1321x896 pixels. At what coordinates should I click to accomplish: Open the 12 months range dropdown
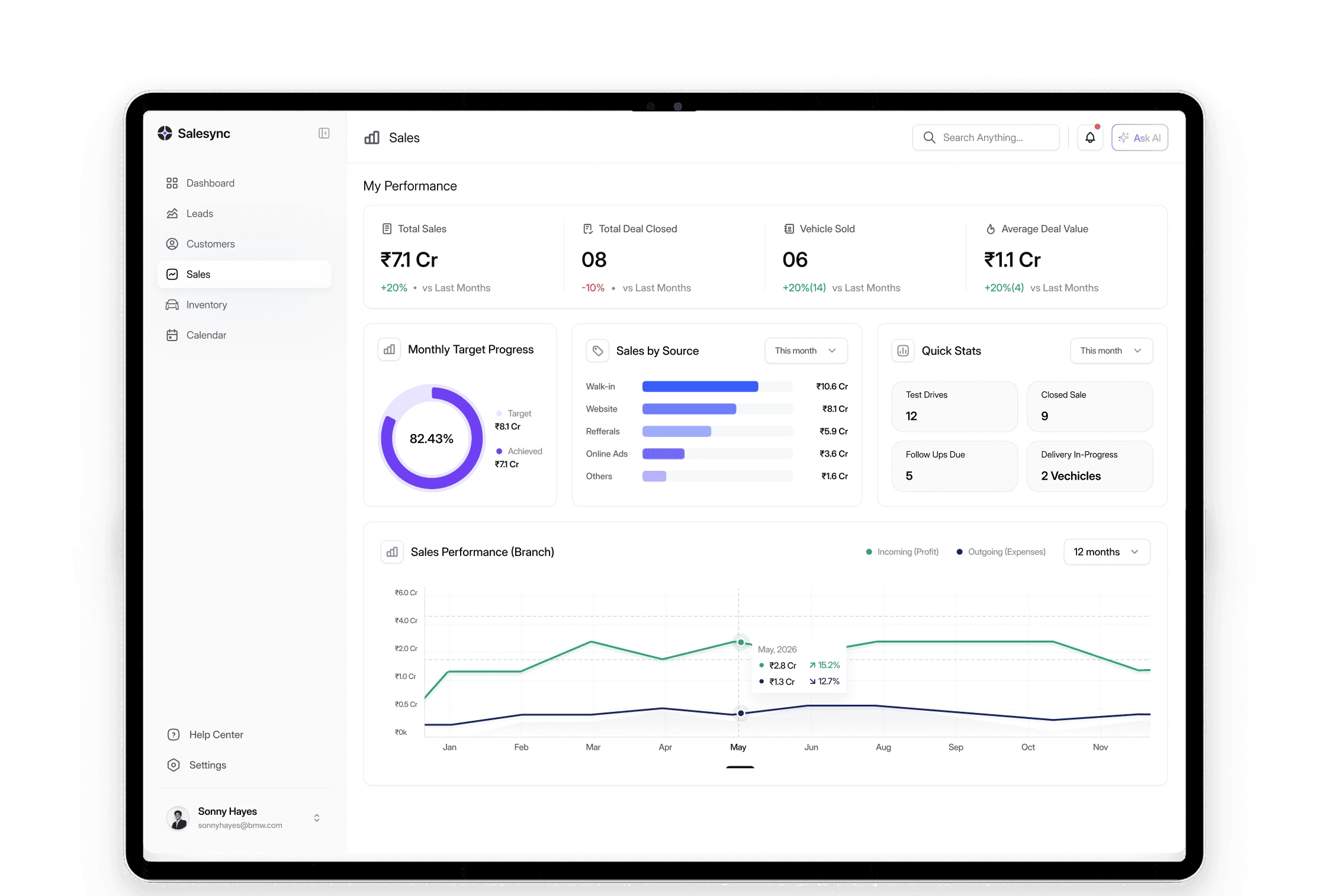tap(1107, 552)
